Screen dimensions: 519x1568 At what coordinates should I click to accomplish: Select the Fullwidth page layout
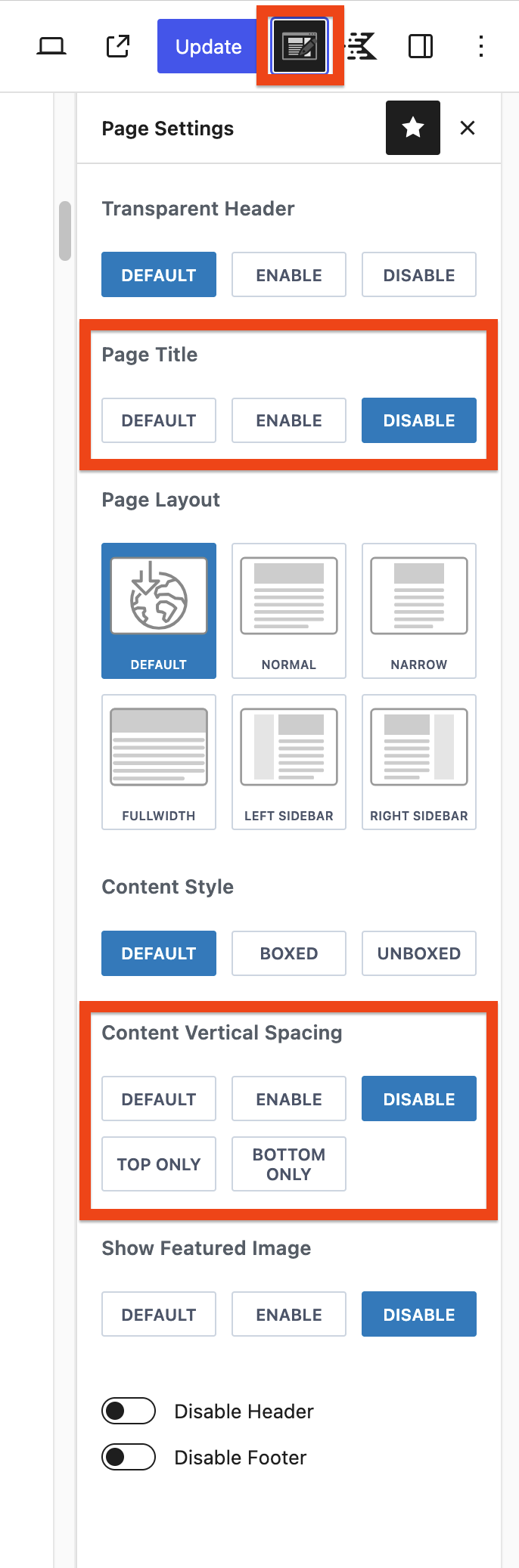coord(159,761)
